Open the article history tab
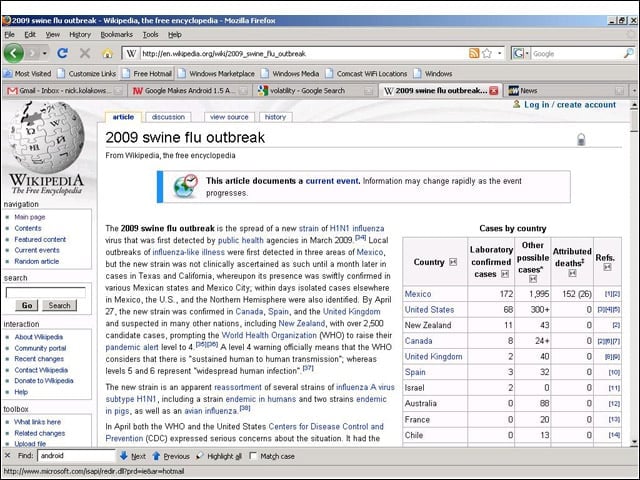The image size is (640, 480). click(x=276, y=117)
